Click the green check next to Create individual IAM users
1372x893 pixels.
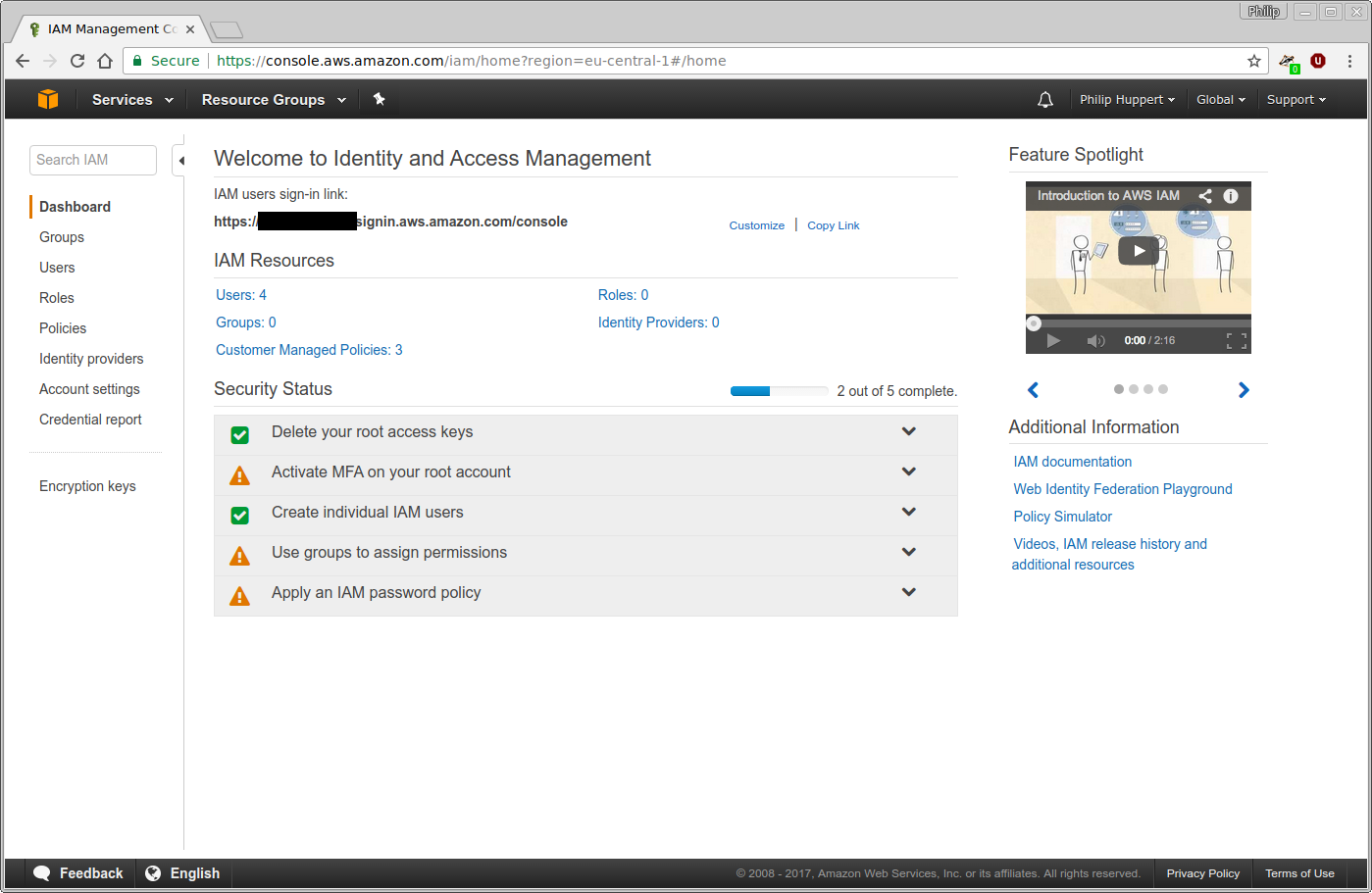(239, 516)
